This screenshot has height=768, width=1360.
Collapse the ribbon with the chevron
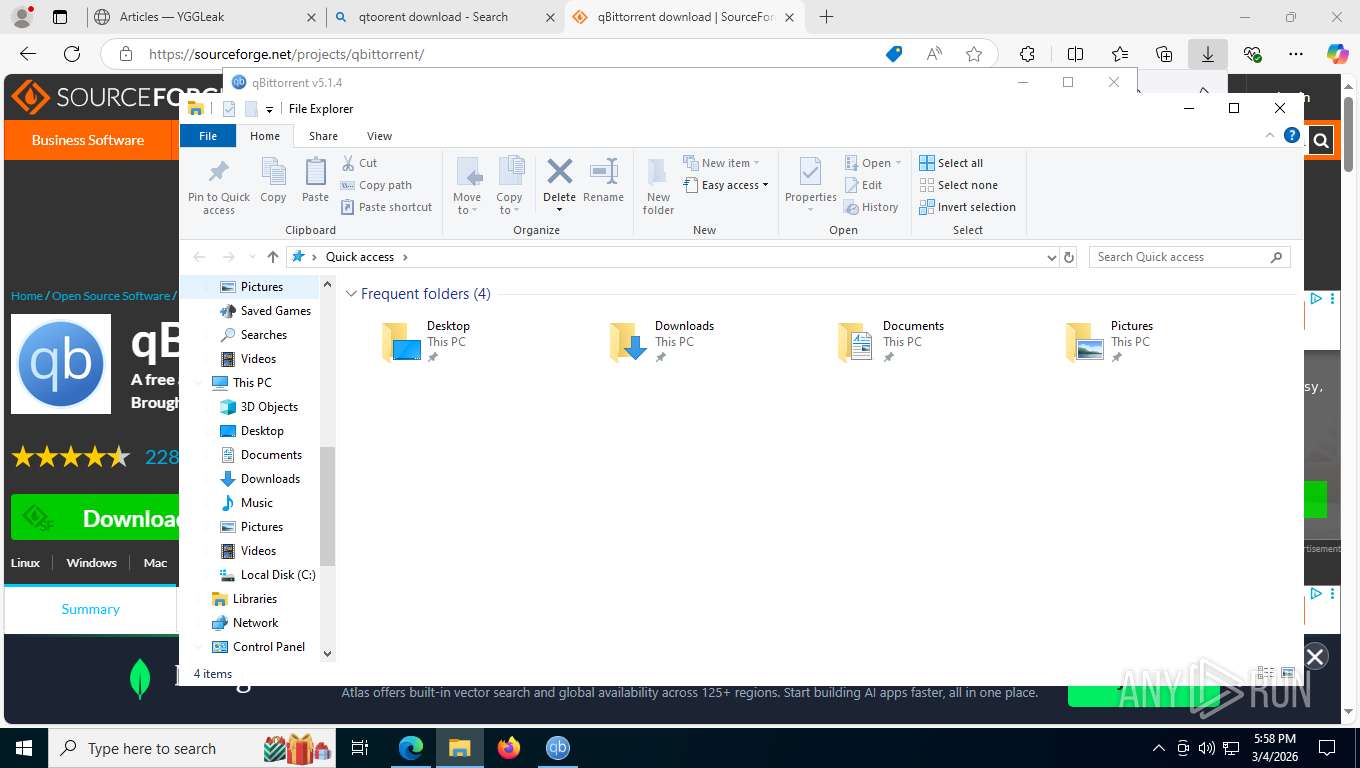pyautogui.click(x=1270, y=136)
